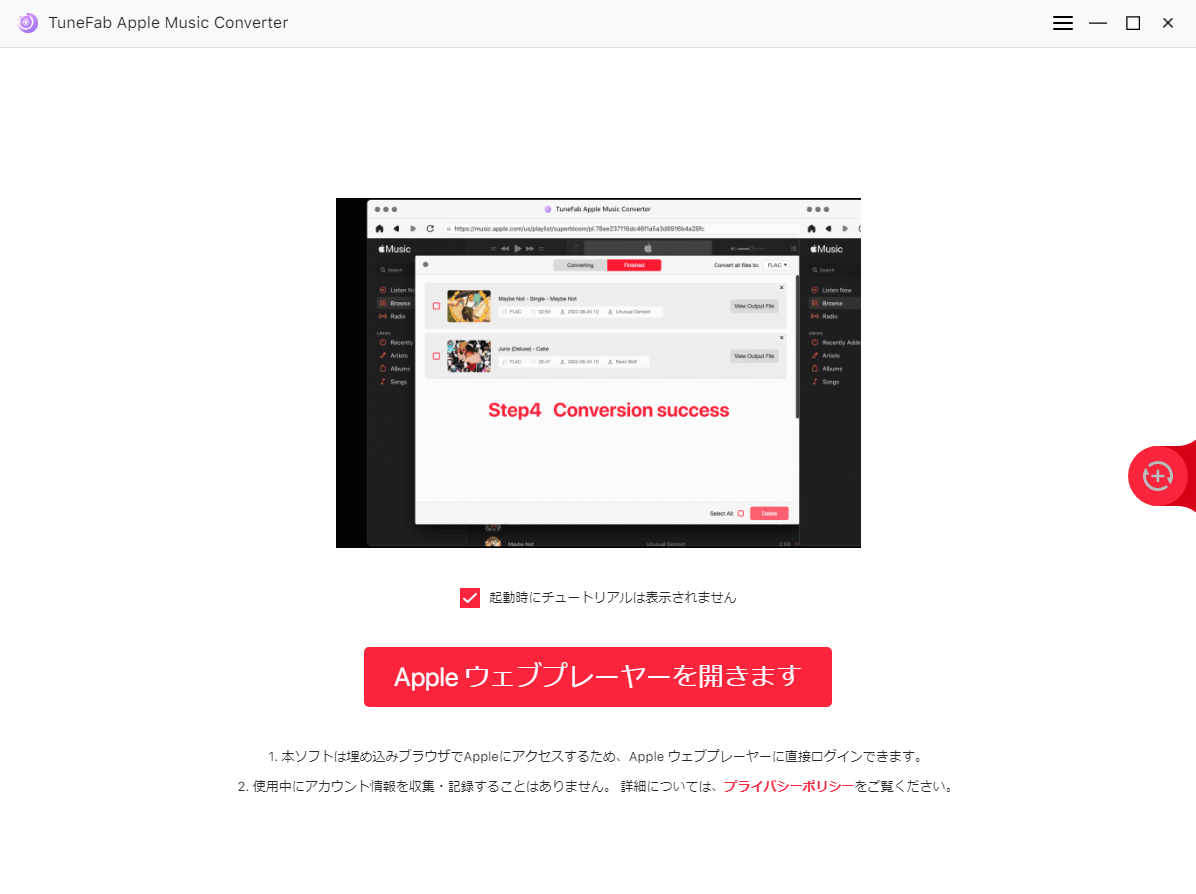Click the note 1 text about embedded browser
The height and width of the screenshot is (894, 1196).
(597, 757)
